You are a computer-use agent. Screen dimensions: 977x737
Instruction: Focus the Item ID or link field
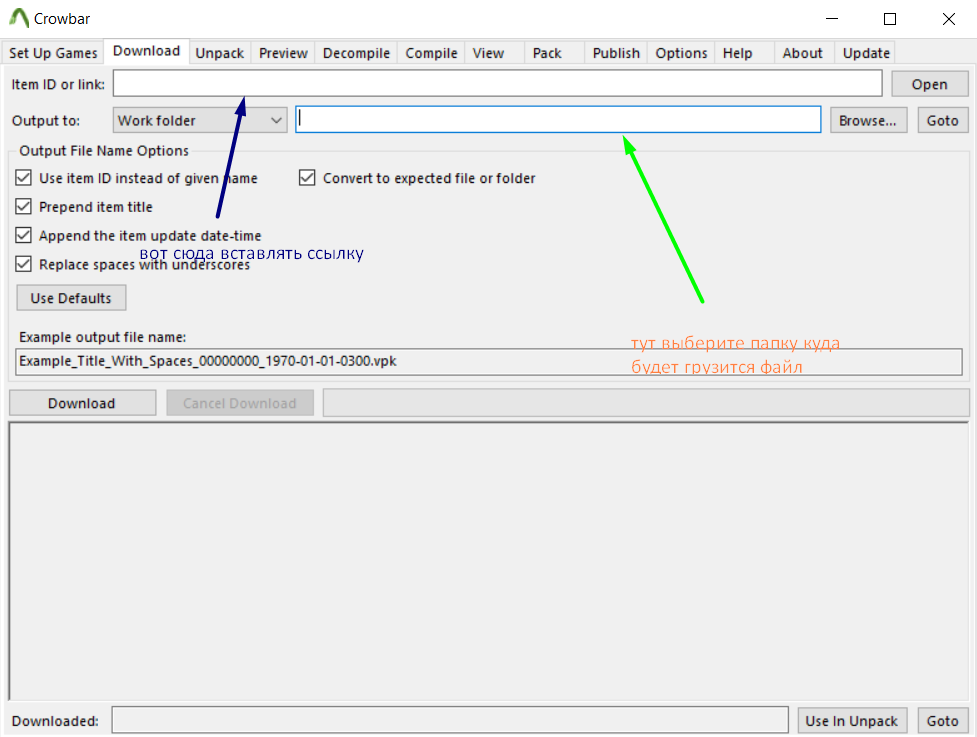tap(497, 83)
